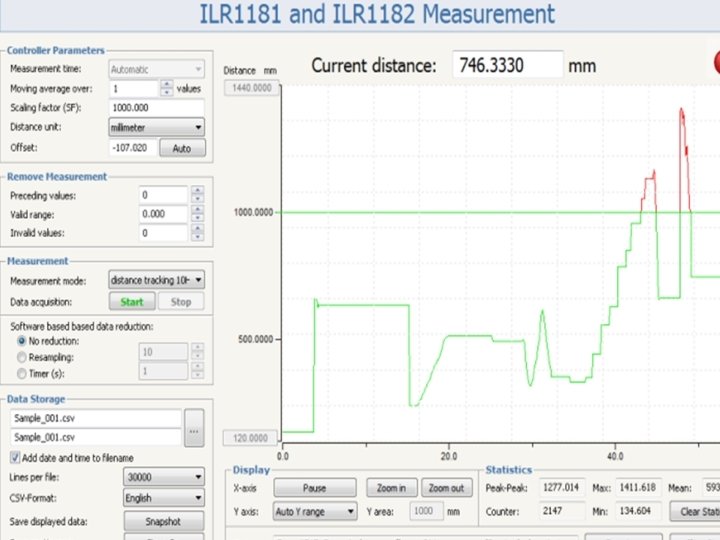This screenshot has width=720, height=540.
Task: Select the No reduction radio button
Action: [21, 341]
